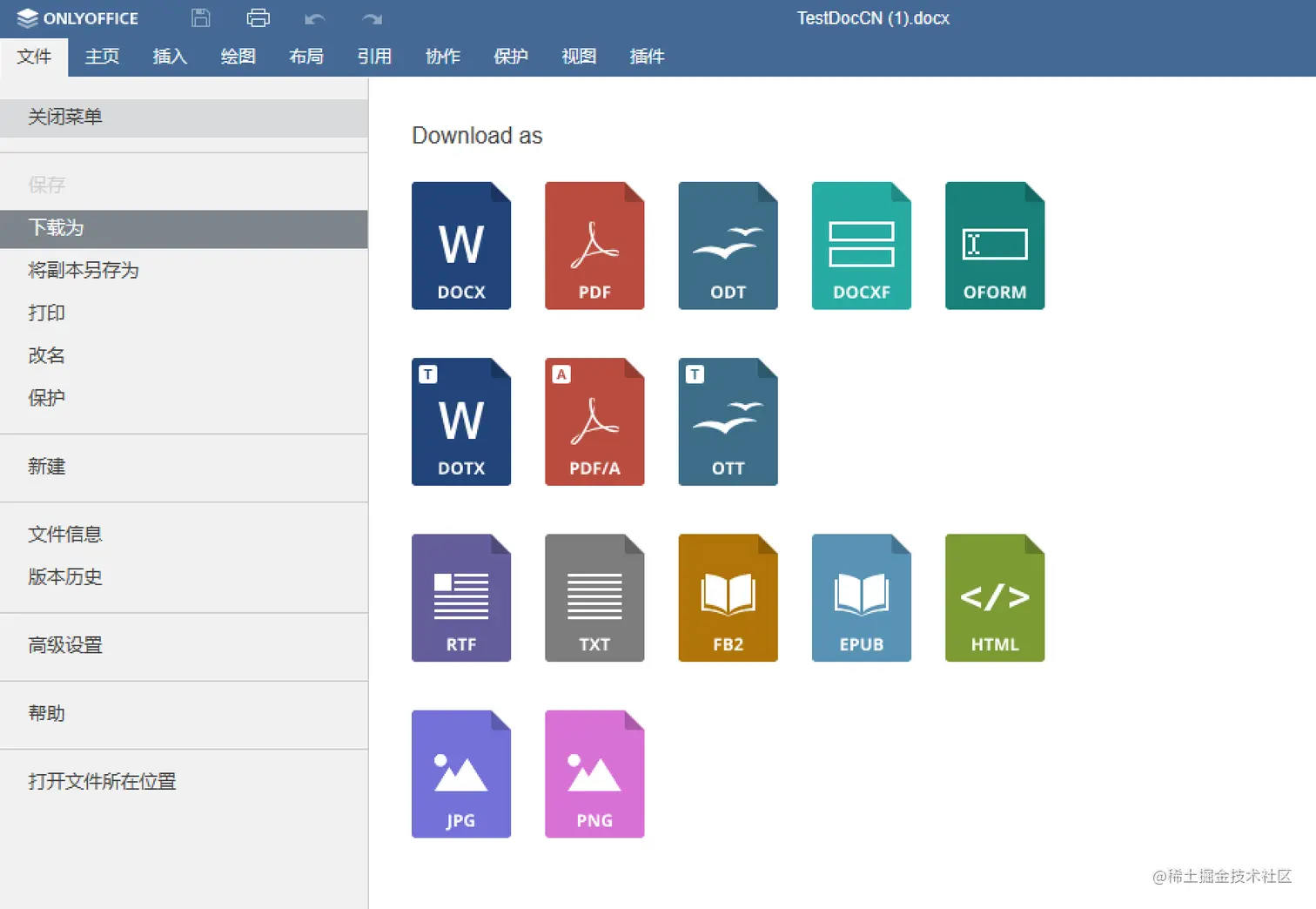This screenshot has width=1316, height=909.
Task: Click 新建 to create new document
Action: point(184,468)
